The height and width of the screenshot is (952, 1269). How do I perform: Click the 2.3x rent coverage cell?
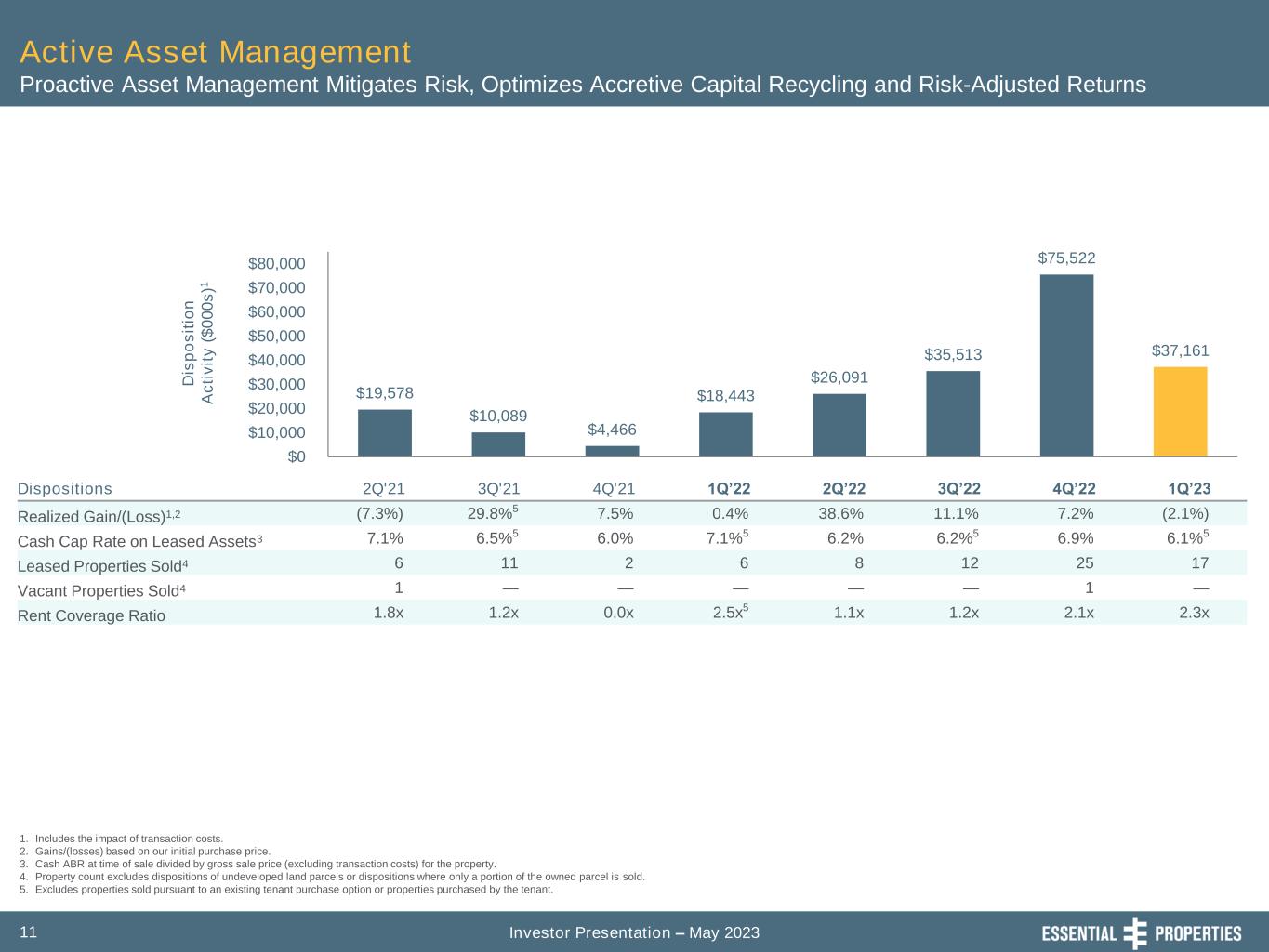click(1193, 614)
